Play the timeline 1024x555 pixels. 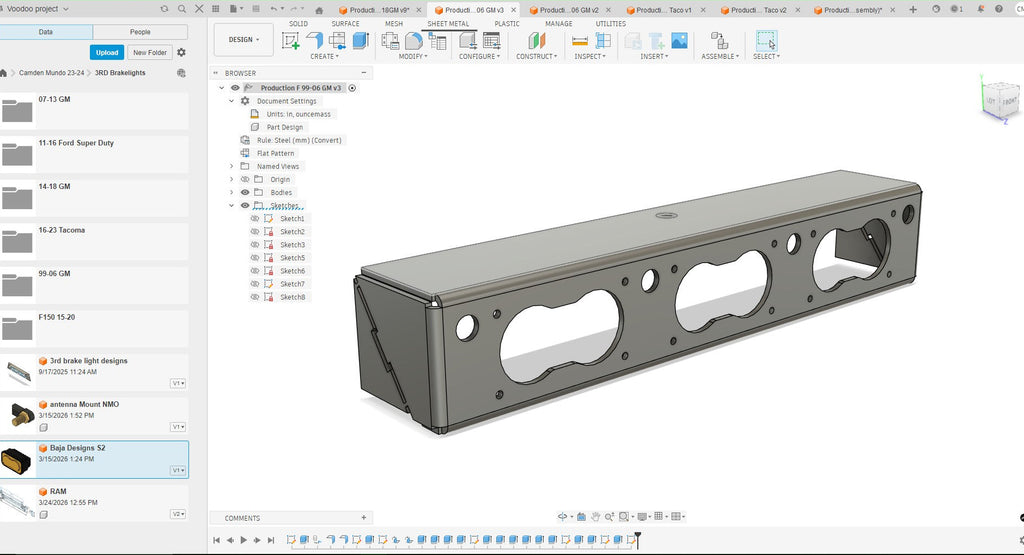pos(244,540)
